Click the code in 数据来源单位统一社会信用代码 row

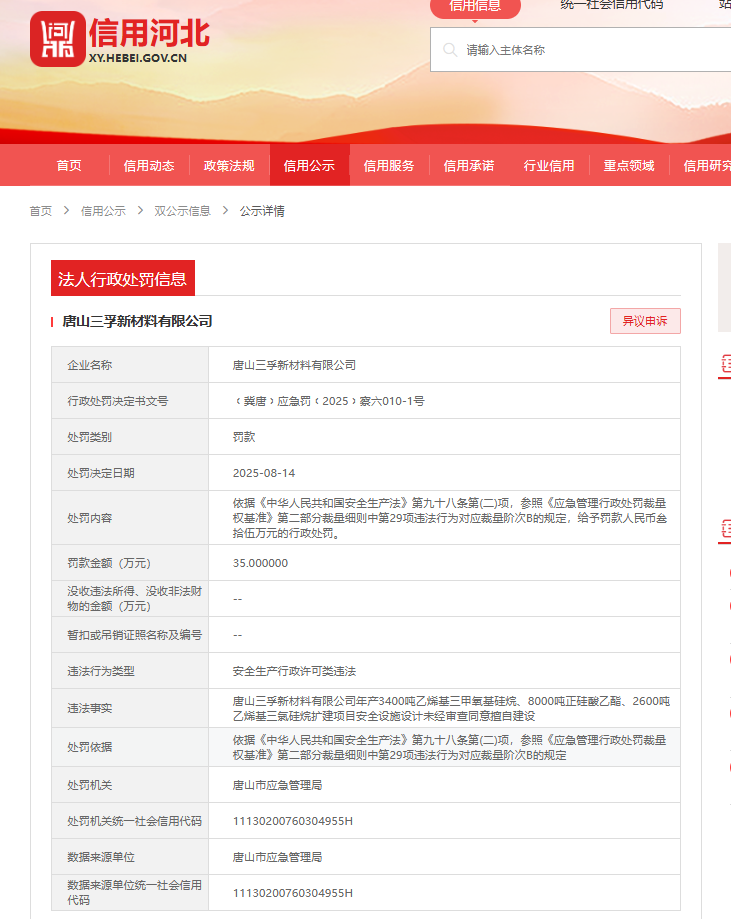[293, 893]
